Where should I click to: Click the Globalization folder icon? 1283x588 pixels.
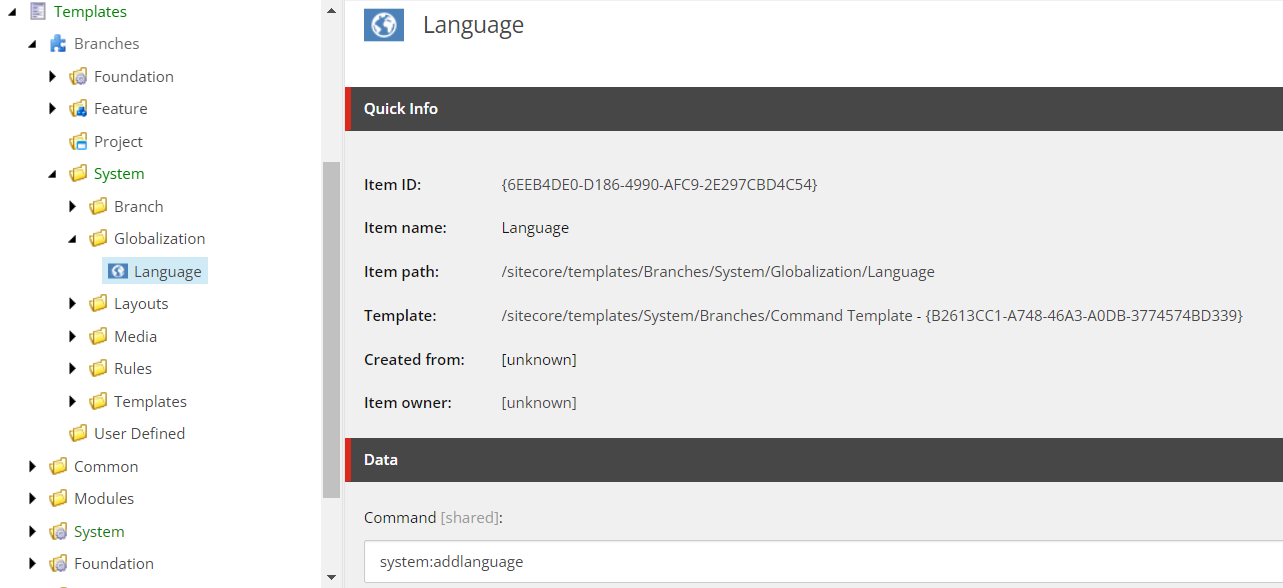coord(98,239)
